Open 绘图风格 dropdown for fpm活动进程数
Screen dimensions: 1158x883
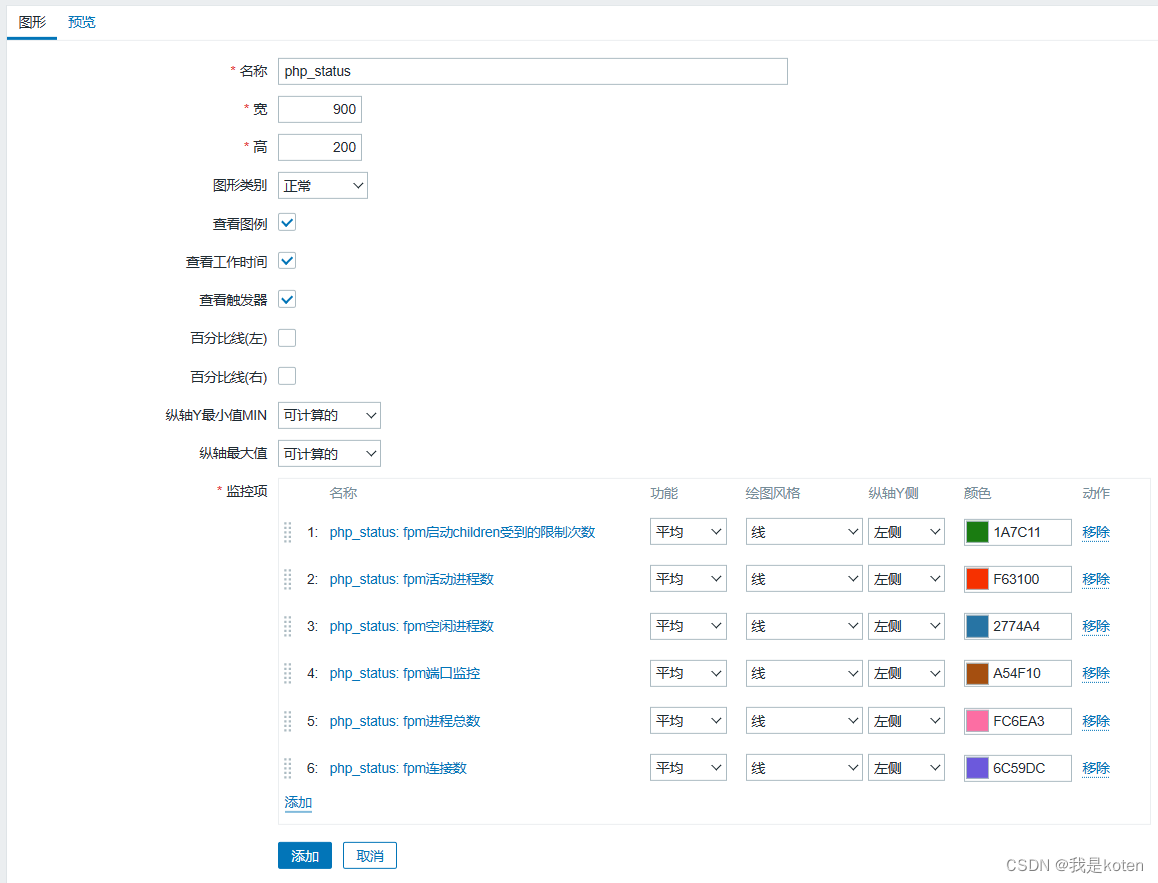(803, 579)
